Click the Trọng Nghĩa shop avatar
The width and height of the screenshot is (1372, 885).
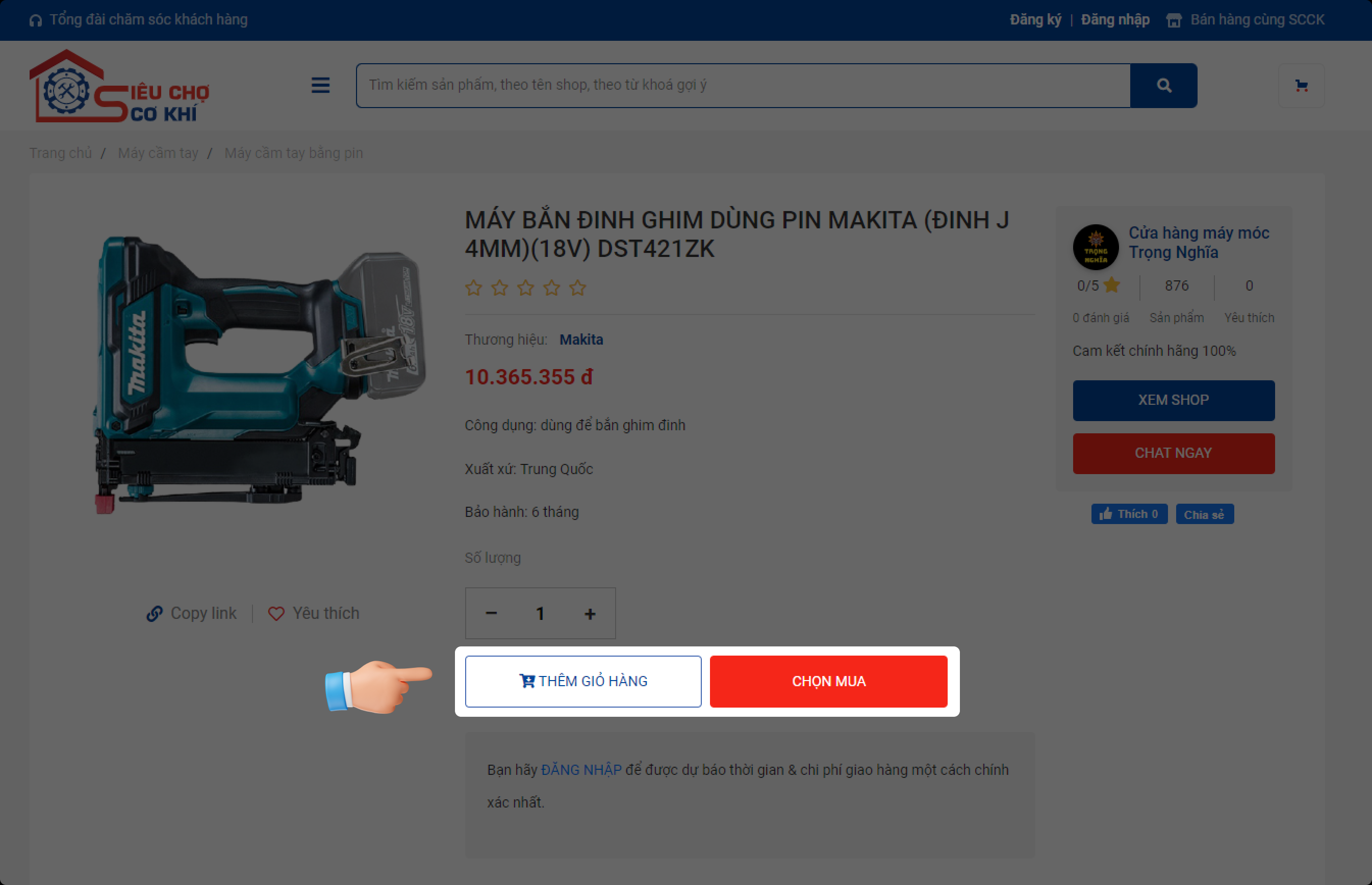tap(1096, 247)
